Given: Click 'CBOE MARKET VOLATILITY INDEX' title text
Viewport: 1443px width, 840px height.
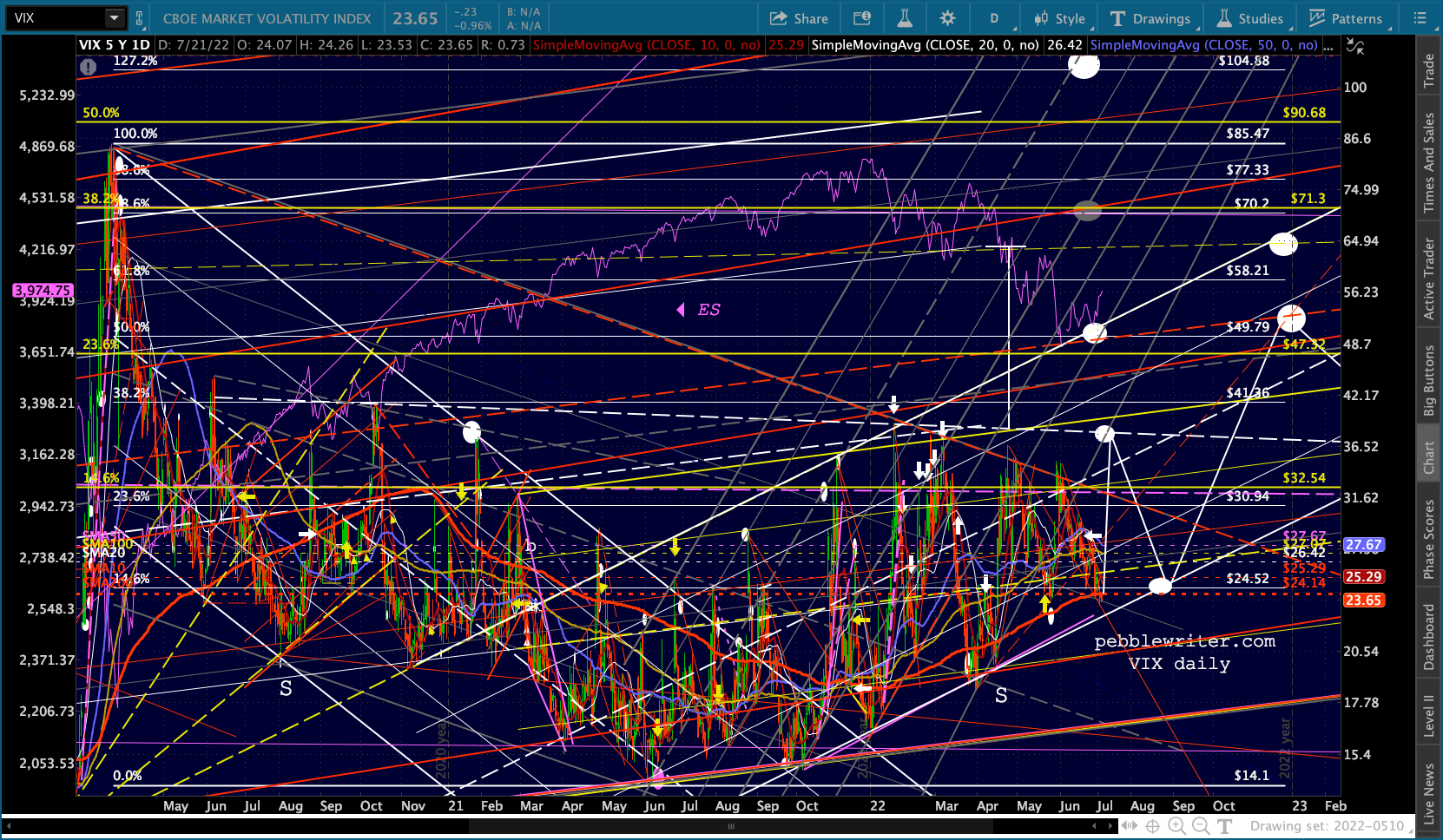Looking at the screenshot, I should (x=267, y=18).
